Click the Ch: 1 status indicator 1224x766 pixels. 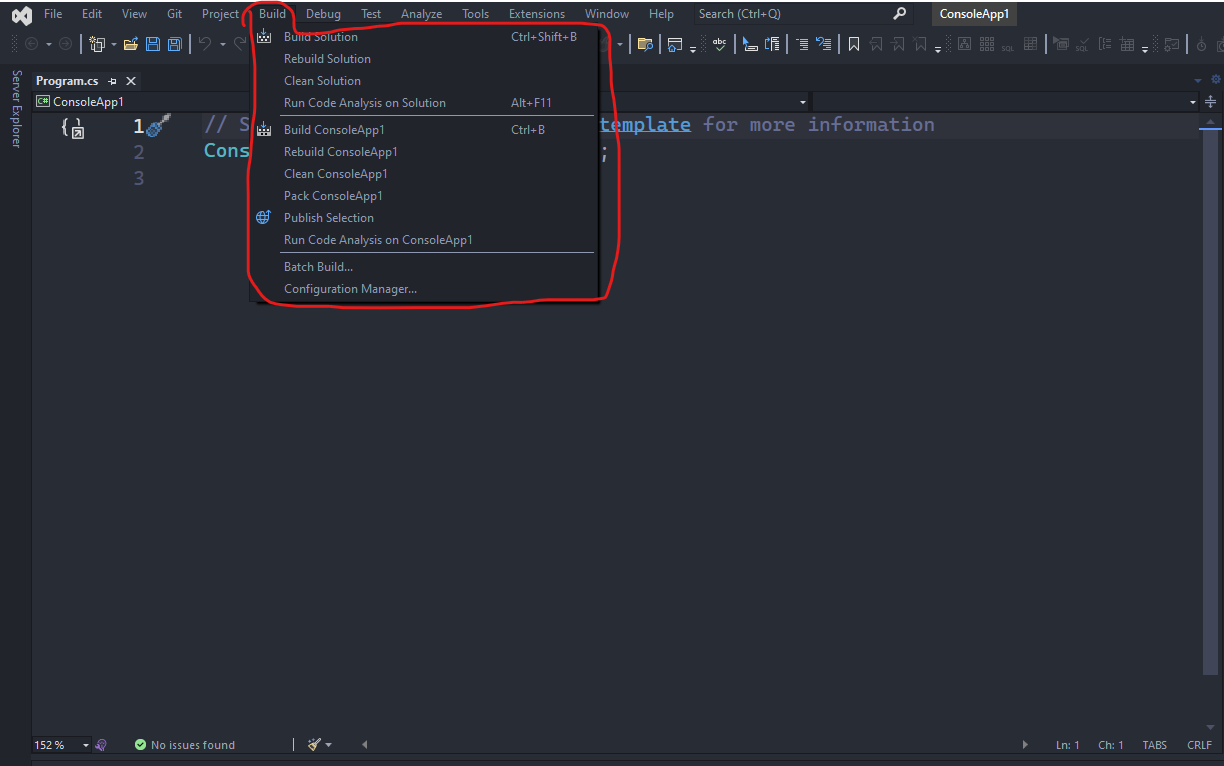point(1110,745)
